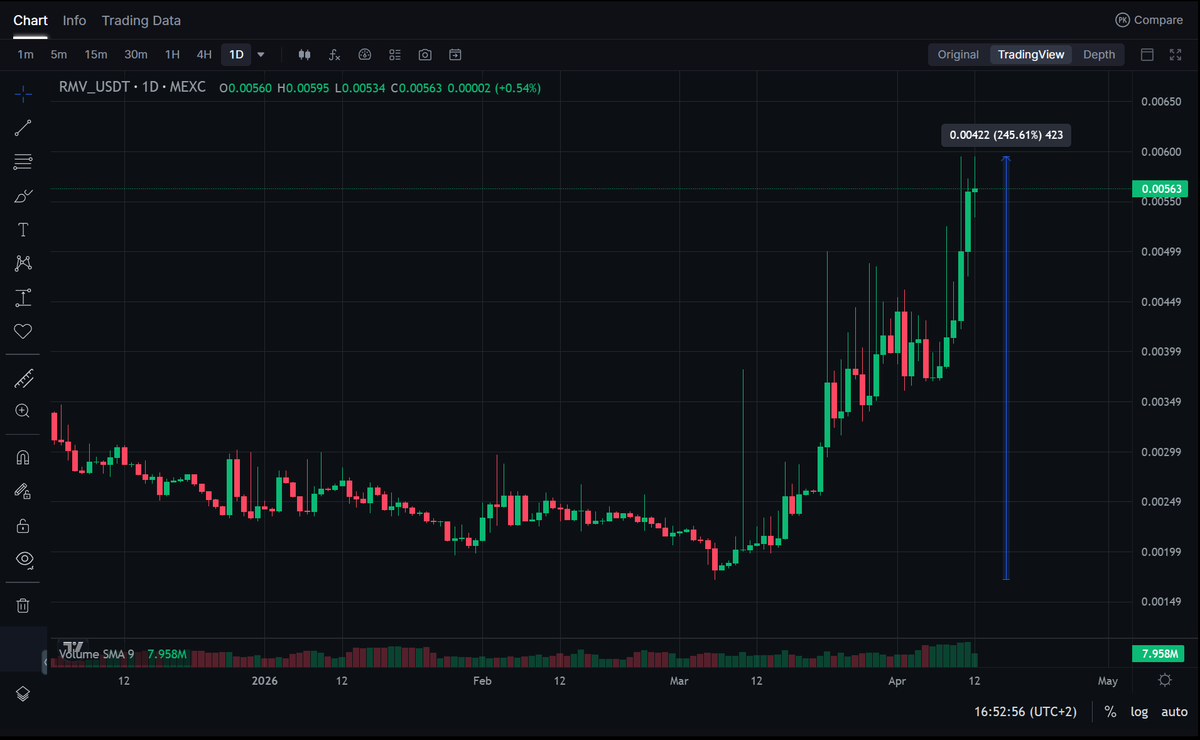Open the indicators fx panel

334,54
